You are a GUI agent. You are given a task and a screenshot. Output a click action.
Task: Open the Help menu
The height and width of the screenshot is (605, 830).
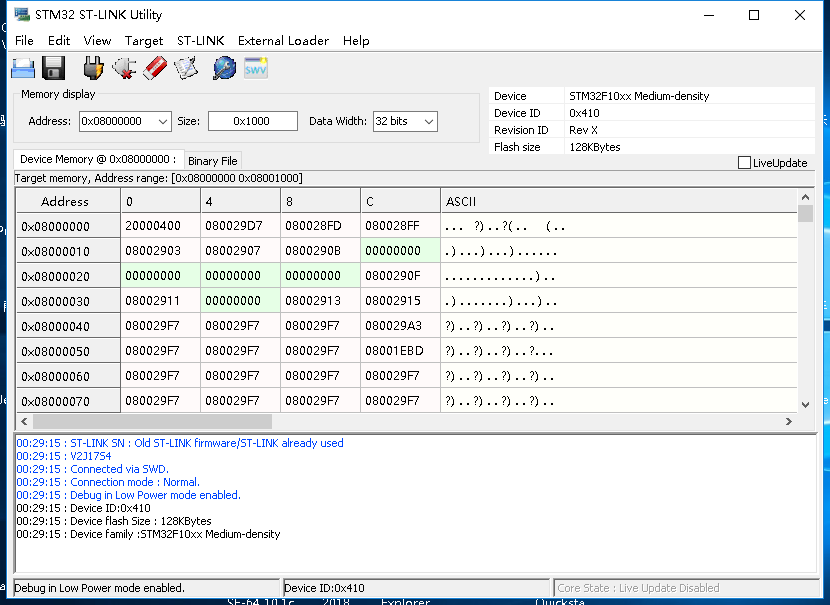pyautogui.click(x=356, y=41)
